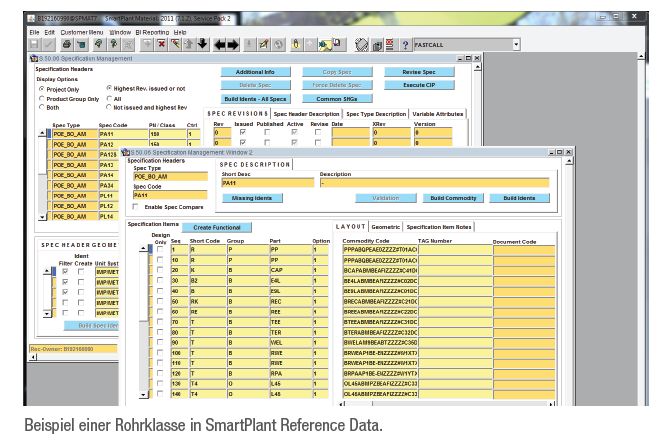Click the Save diskette icon in toolbar
Viewport: 666px width, 441px height.
click(x=35, y=44)
